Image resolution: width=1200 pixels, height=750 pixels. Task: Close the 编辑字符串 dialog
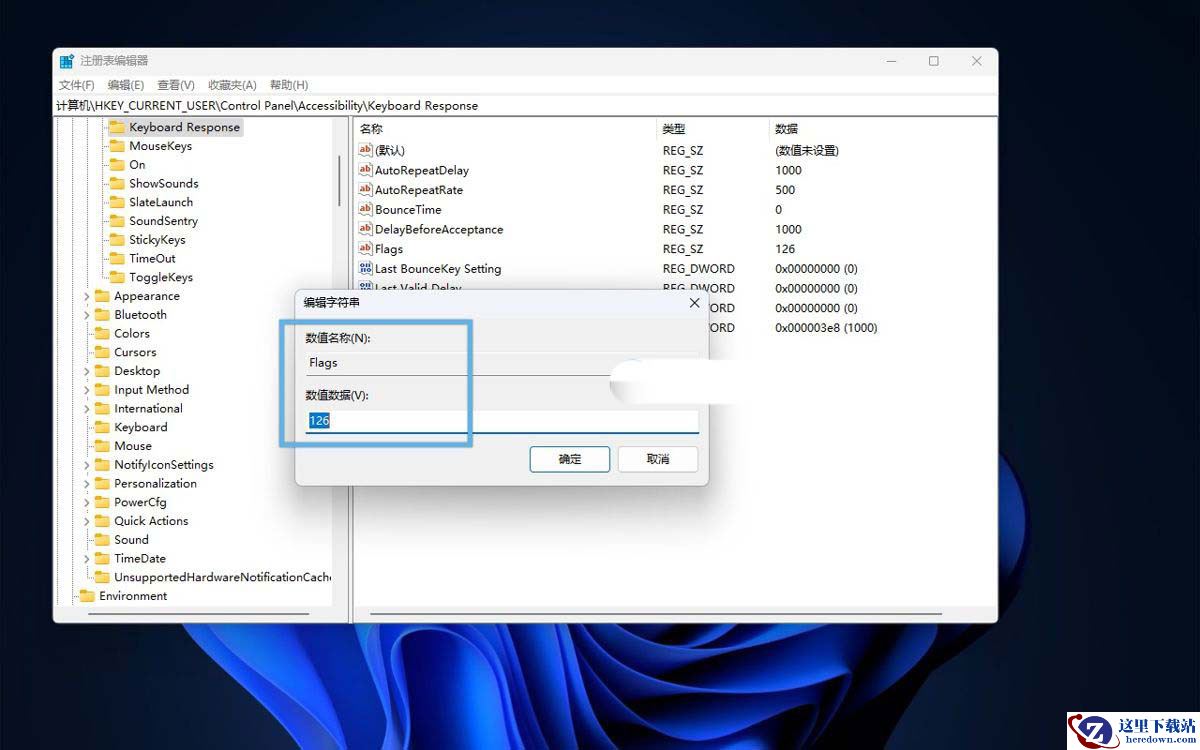tap(694, 302)
